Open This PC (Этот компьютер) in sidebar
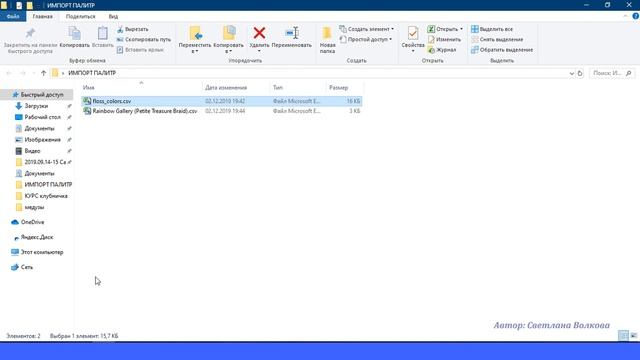The image size is (640, 360). coord(42,252)
